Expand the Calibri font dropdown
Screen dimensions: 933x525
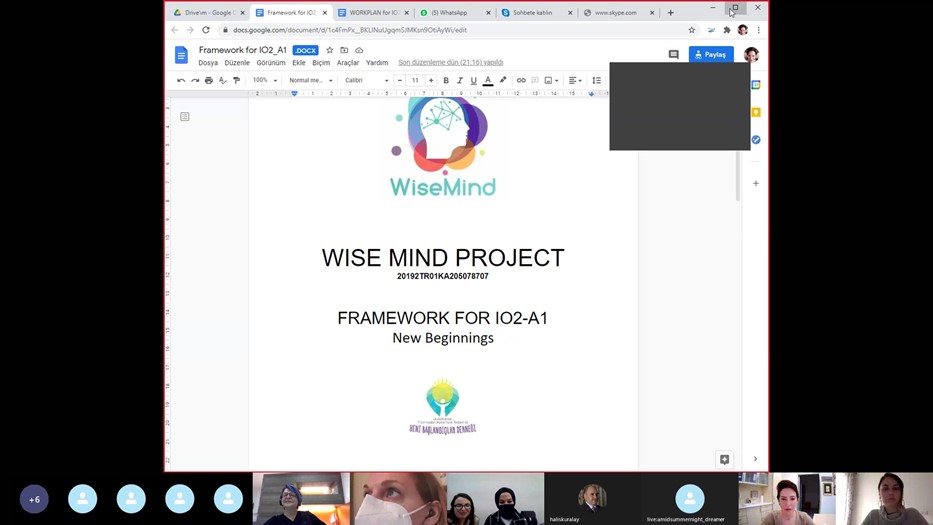(x=366, y=80)
